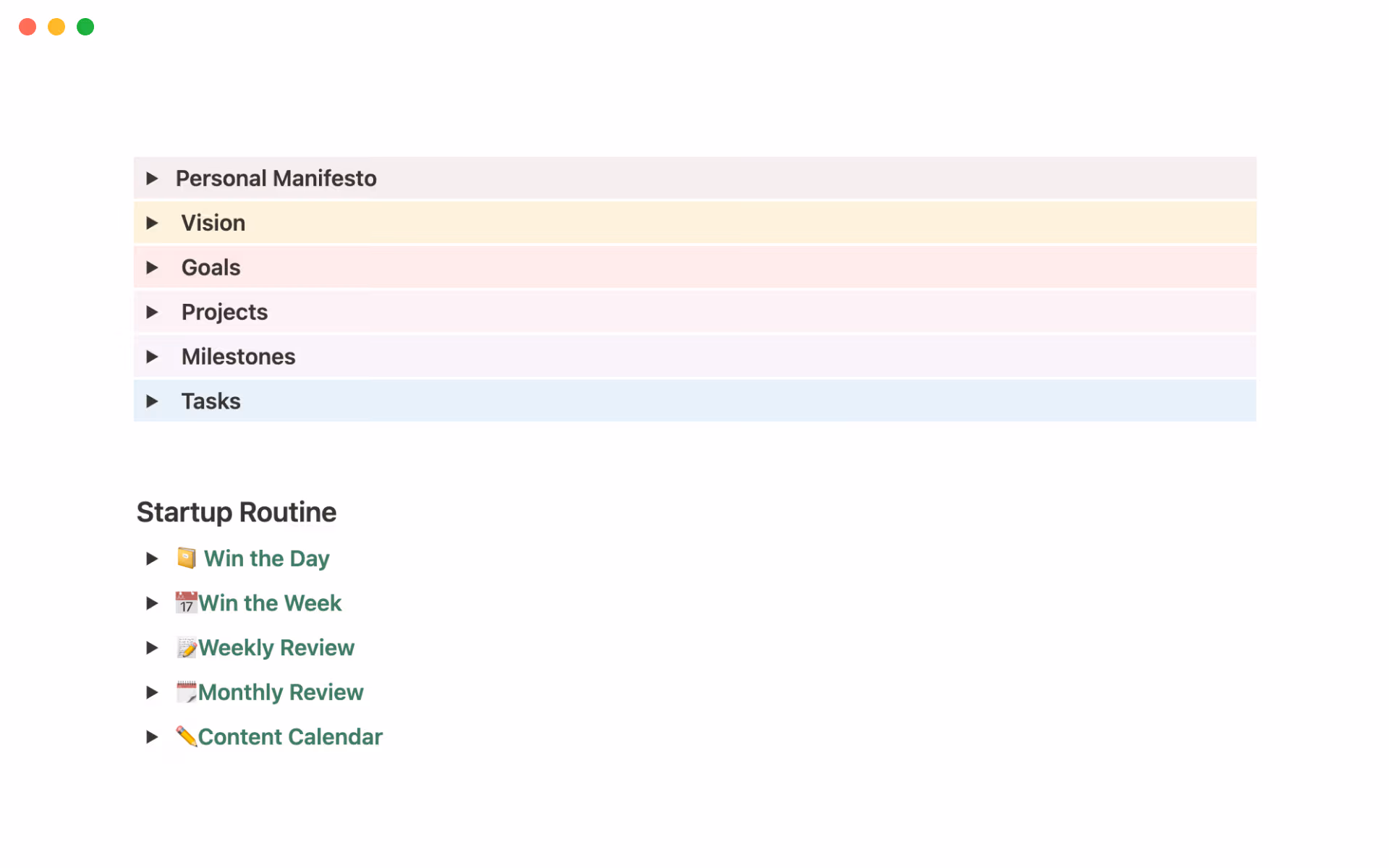1389x868 pixels.
Task: Expand the Win the Week toggle
Action: coord(152,603)
